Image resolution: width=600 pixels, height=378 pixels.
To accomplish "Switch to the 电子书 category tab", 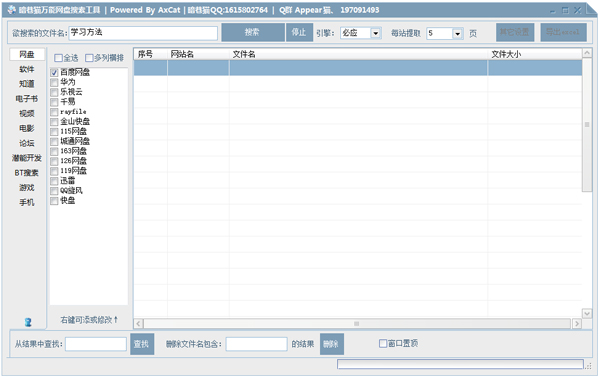I will pyautogui.click(x=27, y=99).
